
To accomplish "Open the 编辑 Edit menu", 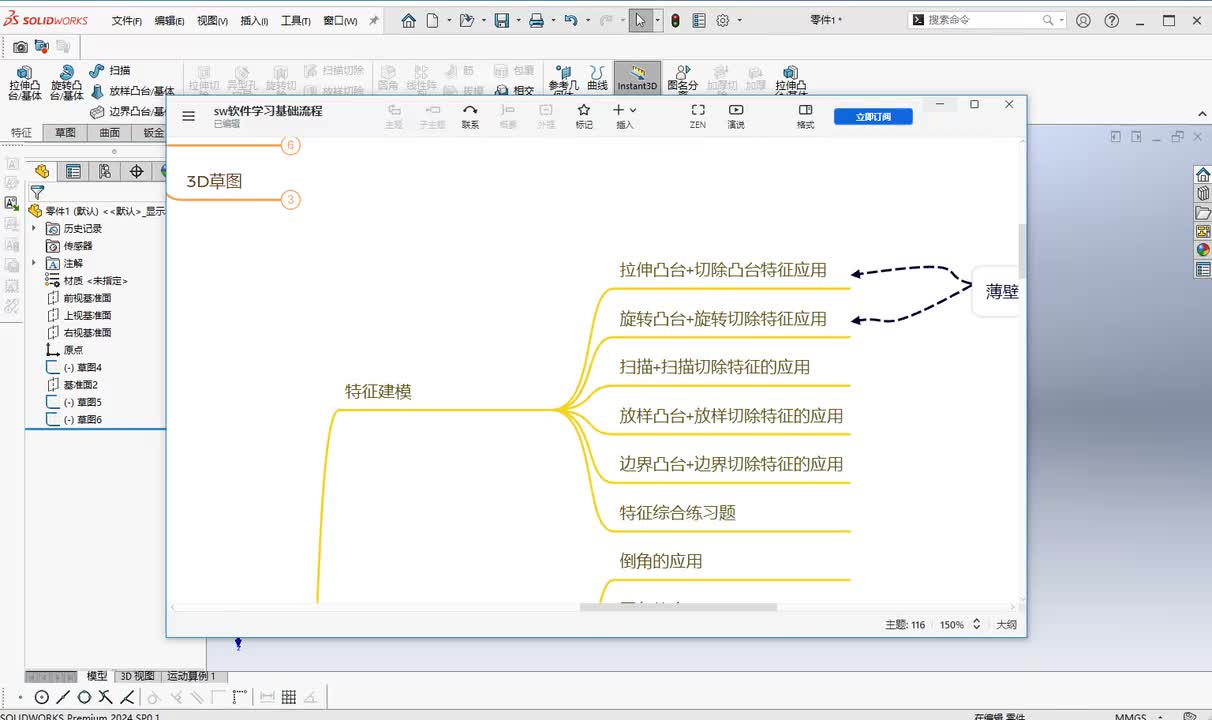I will pos(169,21).
